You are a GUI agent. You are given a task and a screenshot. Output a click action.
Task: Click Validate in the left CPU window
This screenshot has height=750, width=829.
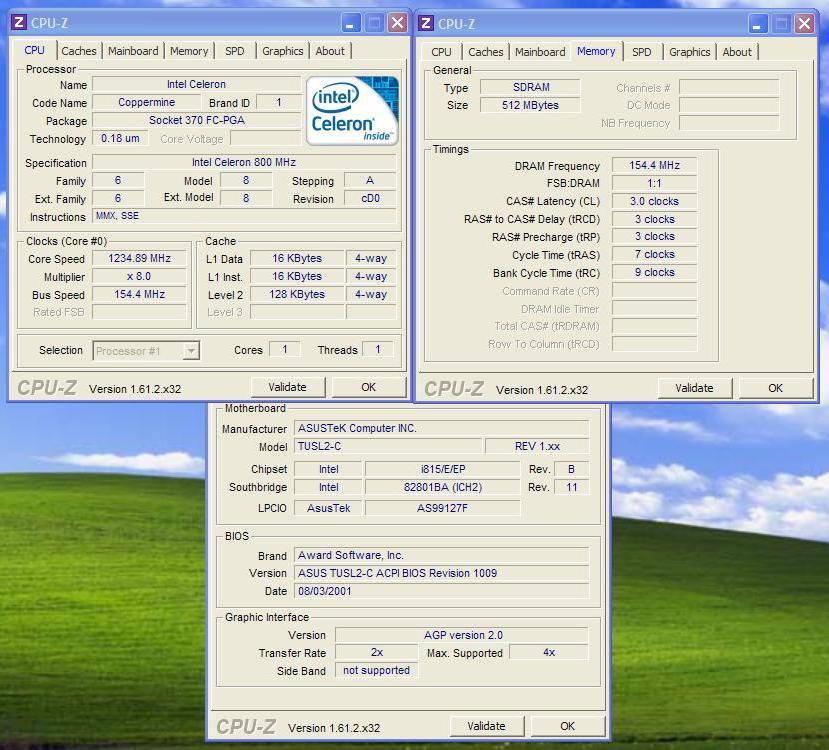pyautogui.click(x=288, y=387)
